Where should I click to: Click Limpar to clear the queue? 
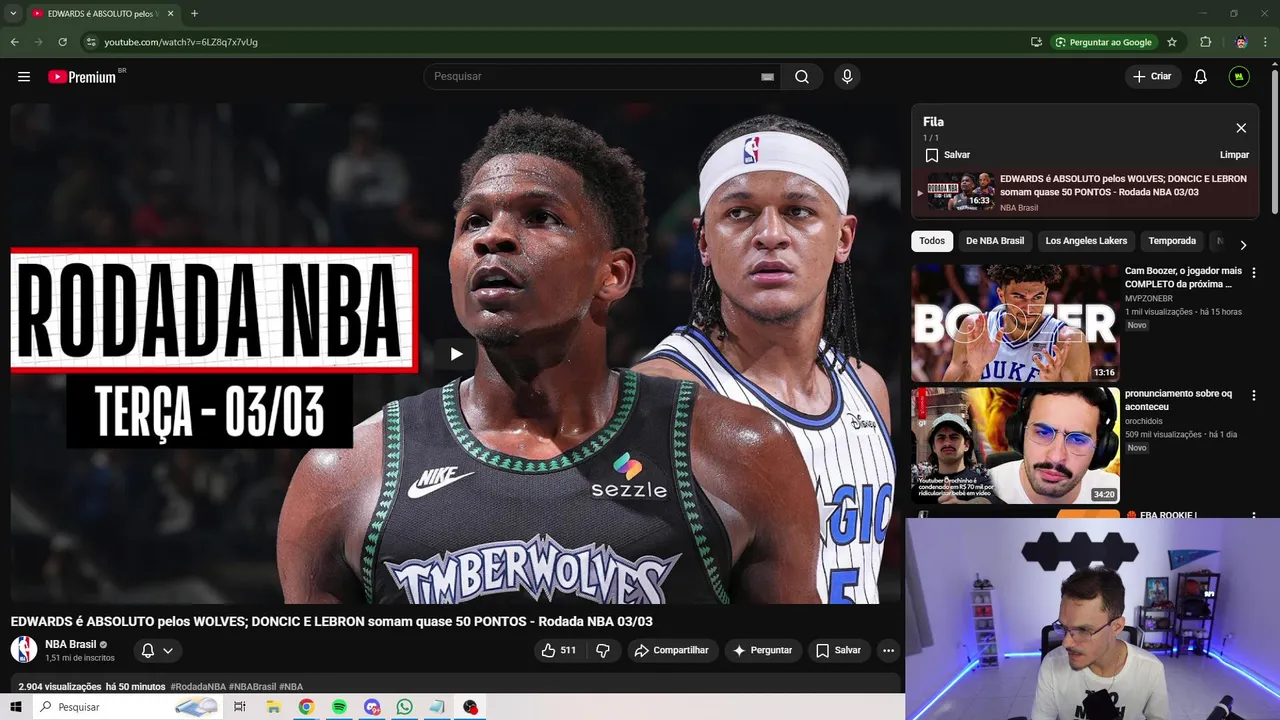1234,155
